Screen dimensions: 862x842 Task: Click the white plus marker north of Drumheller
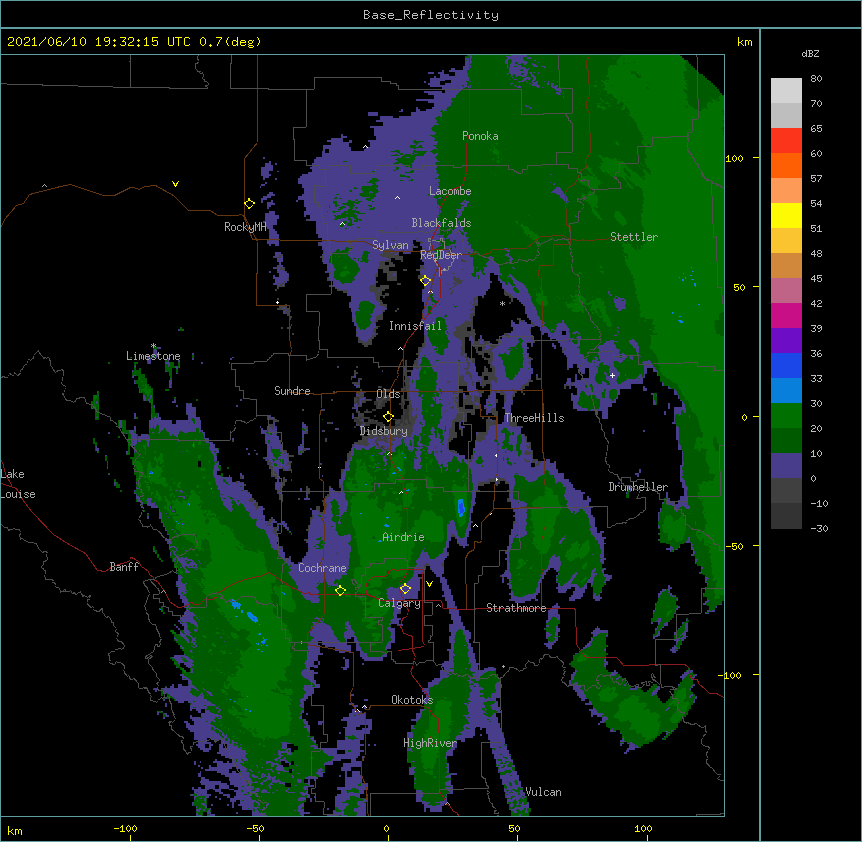(612, 375)
